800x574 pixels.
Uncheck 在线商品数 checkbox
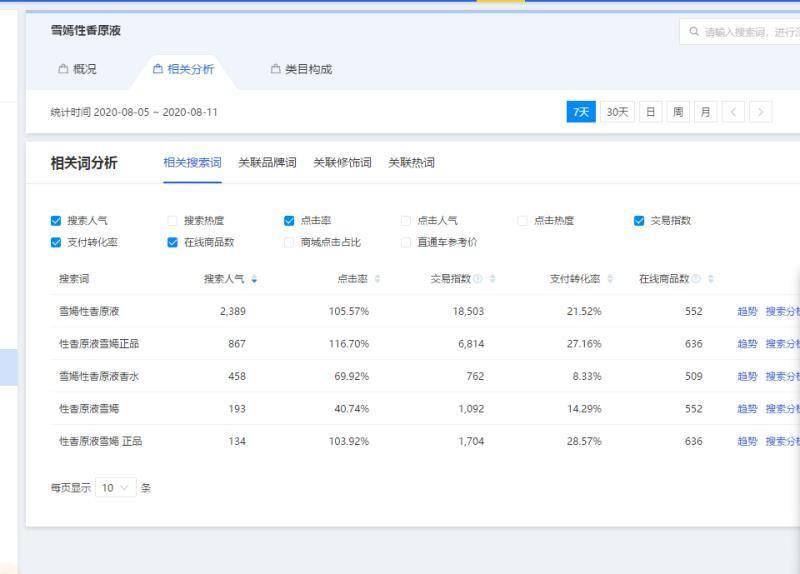click(x=172, y=242)
